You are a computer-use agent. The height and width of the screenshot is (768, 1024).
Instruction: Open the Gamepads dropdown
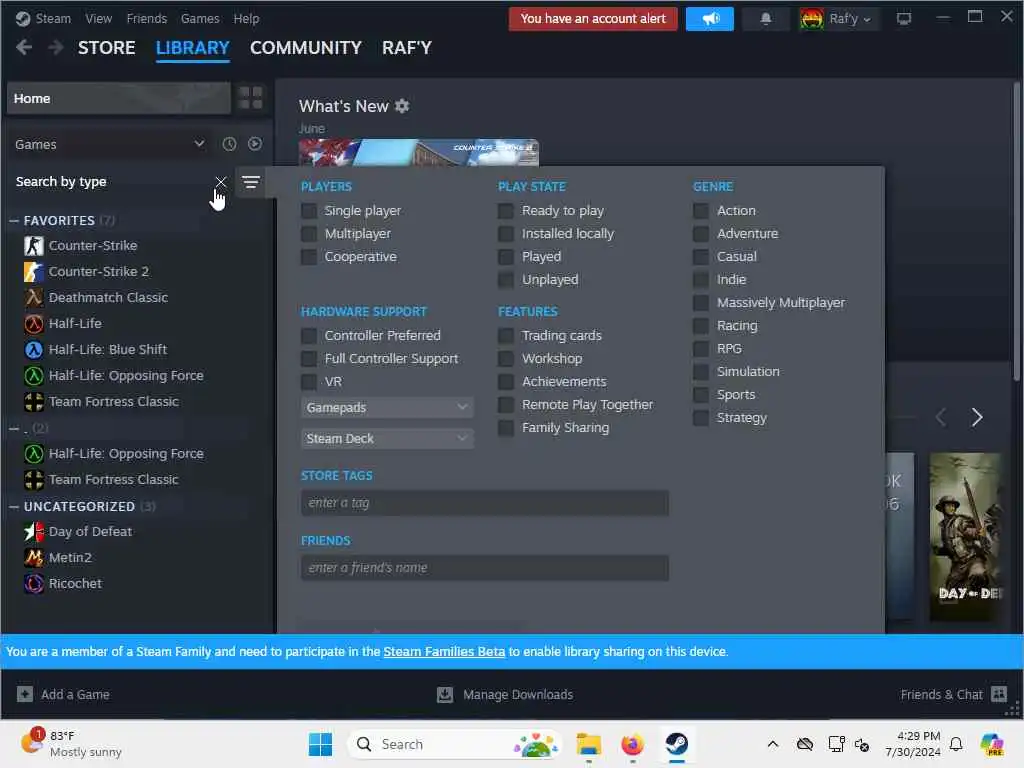[387, 408]
